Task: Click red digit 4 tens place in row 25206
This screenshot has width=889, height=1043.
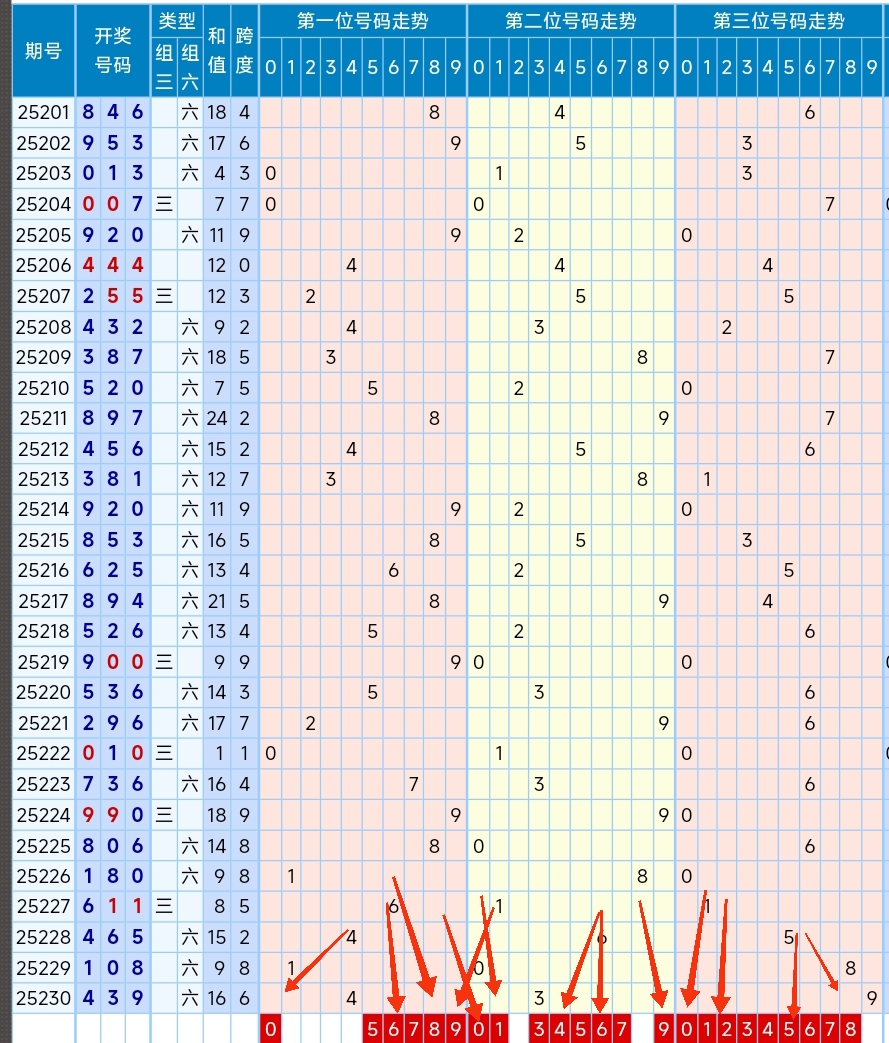Action: pyautogui.click(x=113, y=265)
